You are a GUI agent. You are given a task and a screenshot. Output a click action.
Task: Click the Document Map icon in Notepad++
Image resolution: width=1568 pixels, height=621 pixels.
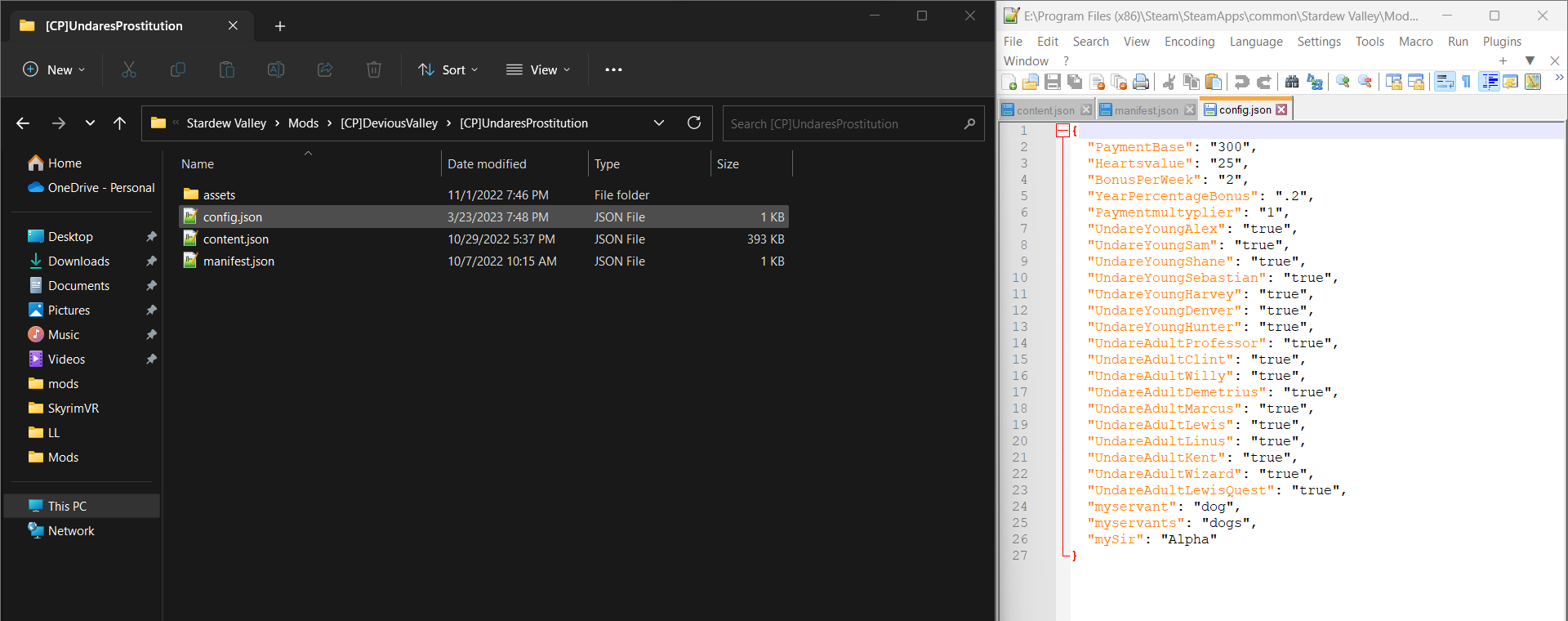point(1533,82)
